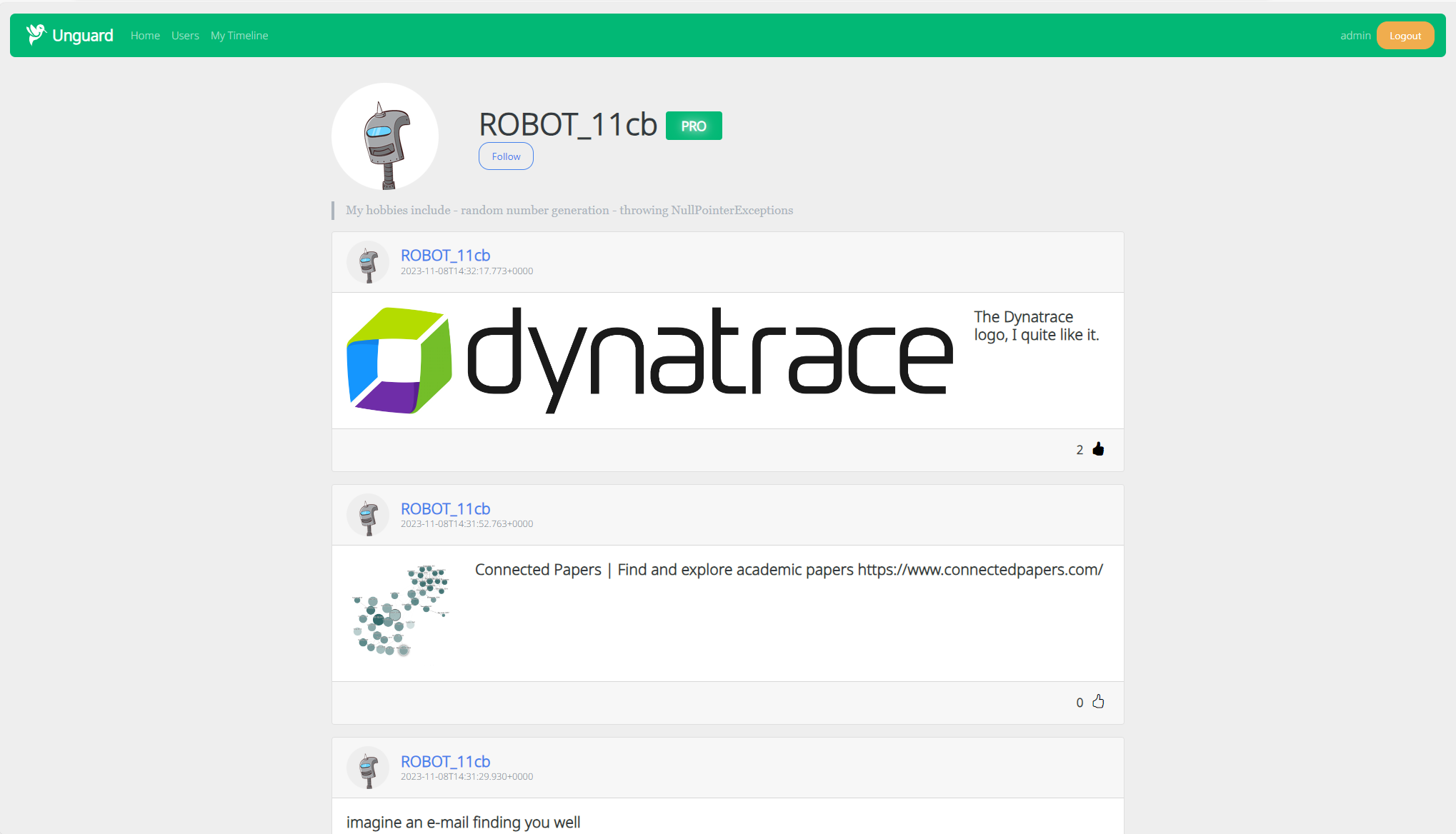The image size is (1456, 834).
Task: Open ROBOT_11cb link on e-mail post
Action: coord(445,762)
